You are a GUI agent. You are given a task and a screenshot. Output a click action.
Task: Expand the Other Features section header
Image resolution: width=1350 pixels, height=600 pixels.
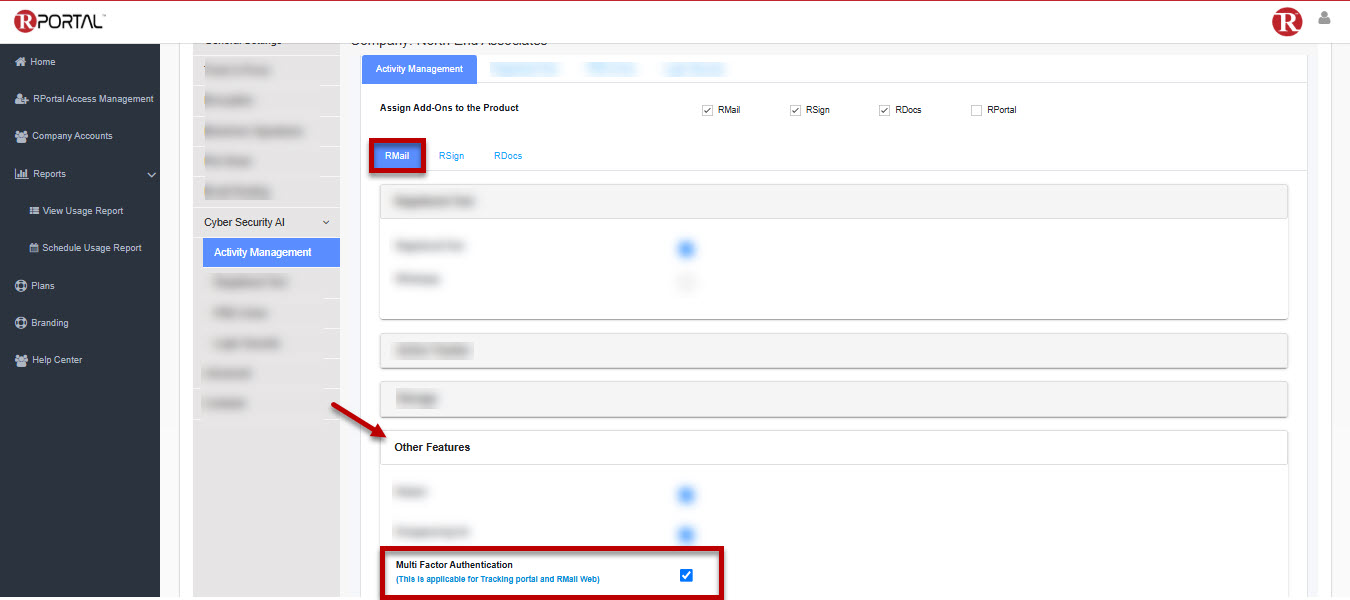click(833, 447)
